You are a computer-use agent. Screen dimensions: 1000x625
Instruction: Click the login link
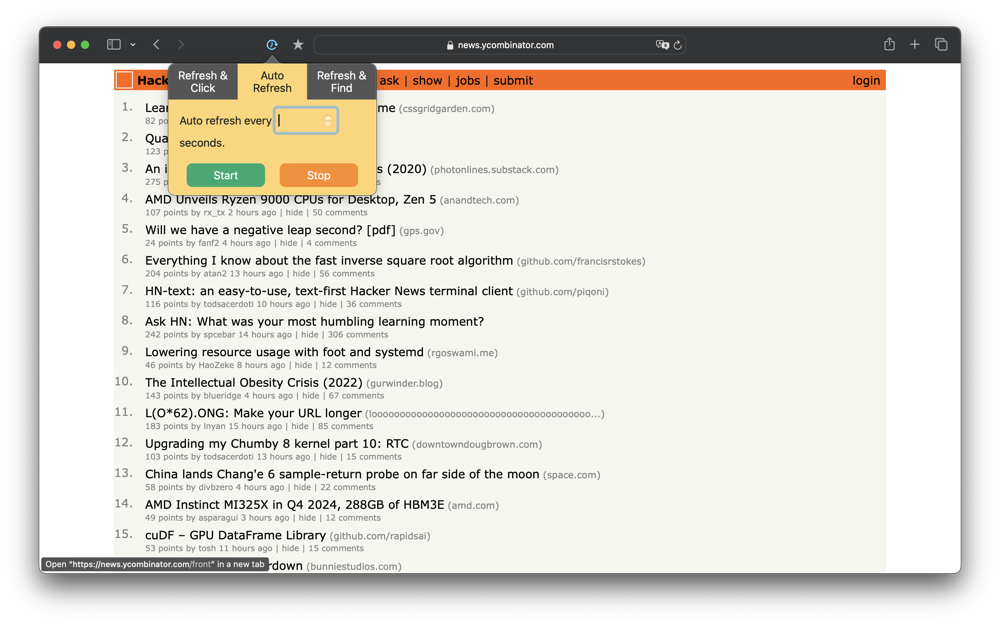[865, 80]
